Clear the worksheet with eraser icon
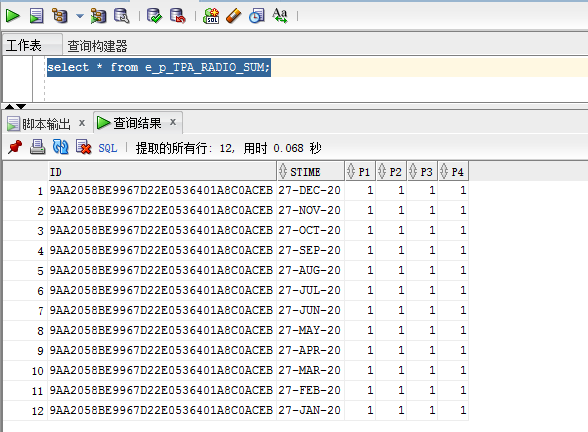Screen dimensions: 588x432 pyautogui.click(x=234, y=16)
